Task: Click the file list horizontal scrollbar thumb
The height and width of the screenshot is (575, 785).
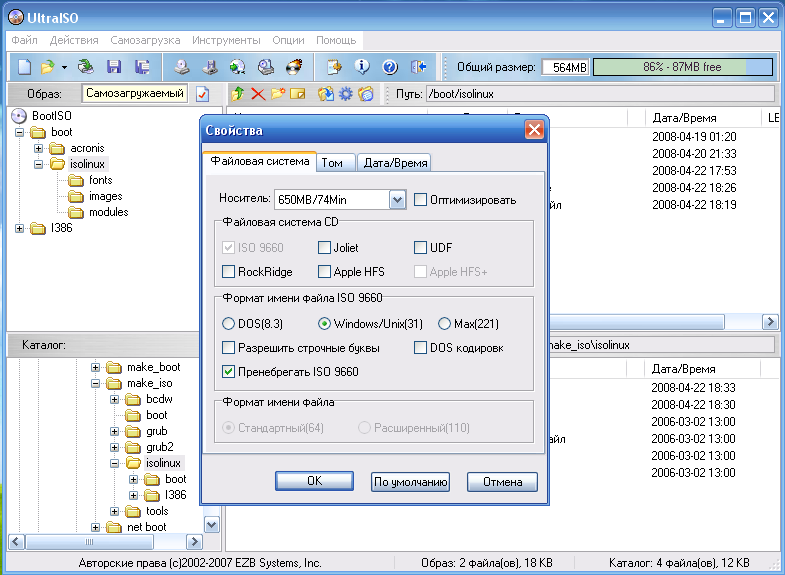Action: tap(637, 322)
